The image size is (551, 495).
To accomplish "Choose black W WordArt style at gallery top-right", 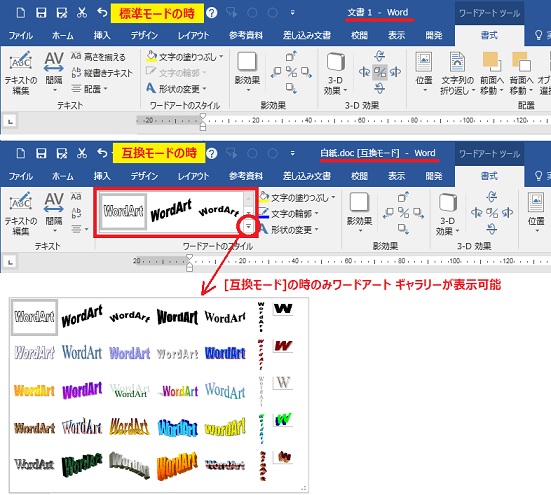I will [x=283, y=308].
